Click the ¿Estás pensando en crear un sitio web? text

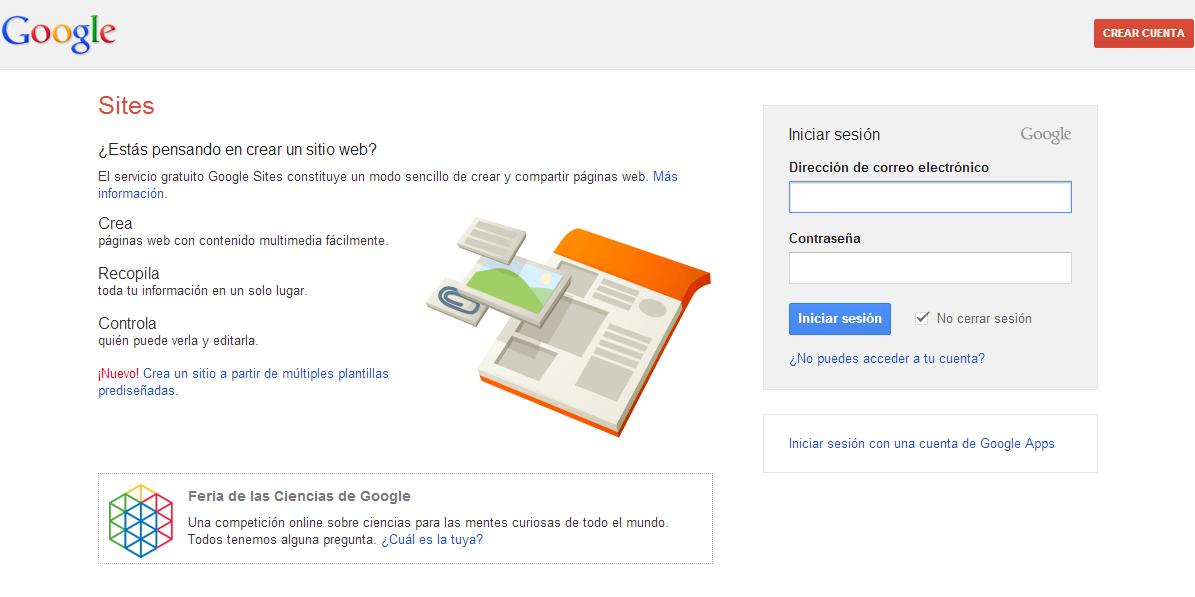coord(237,149)
